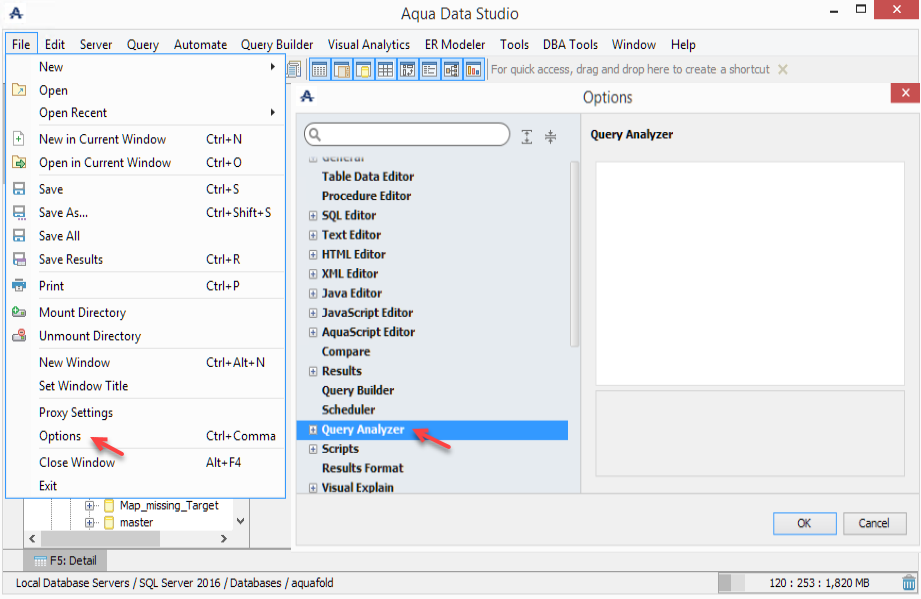Viewport: 921px width, 599px height.
Task: Click Expand All icon next to options search
Action: [x=527, y=137]
